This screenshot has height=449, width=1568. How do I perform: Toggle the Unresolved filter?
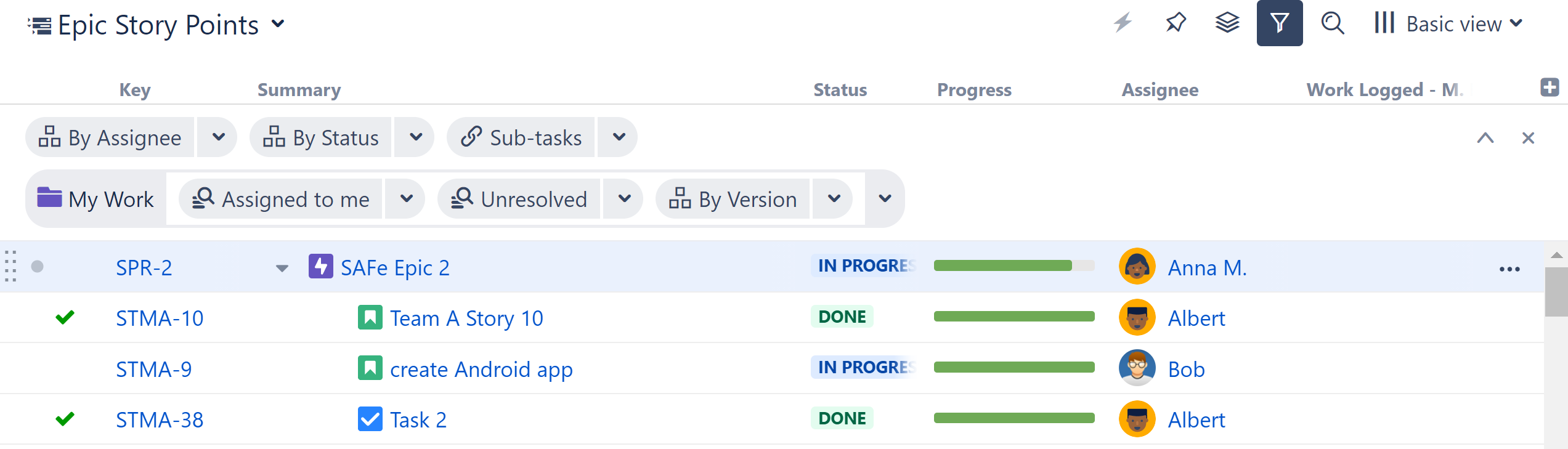[519, 199]
